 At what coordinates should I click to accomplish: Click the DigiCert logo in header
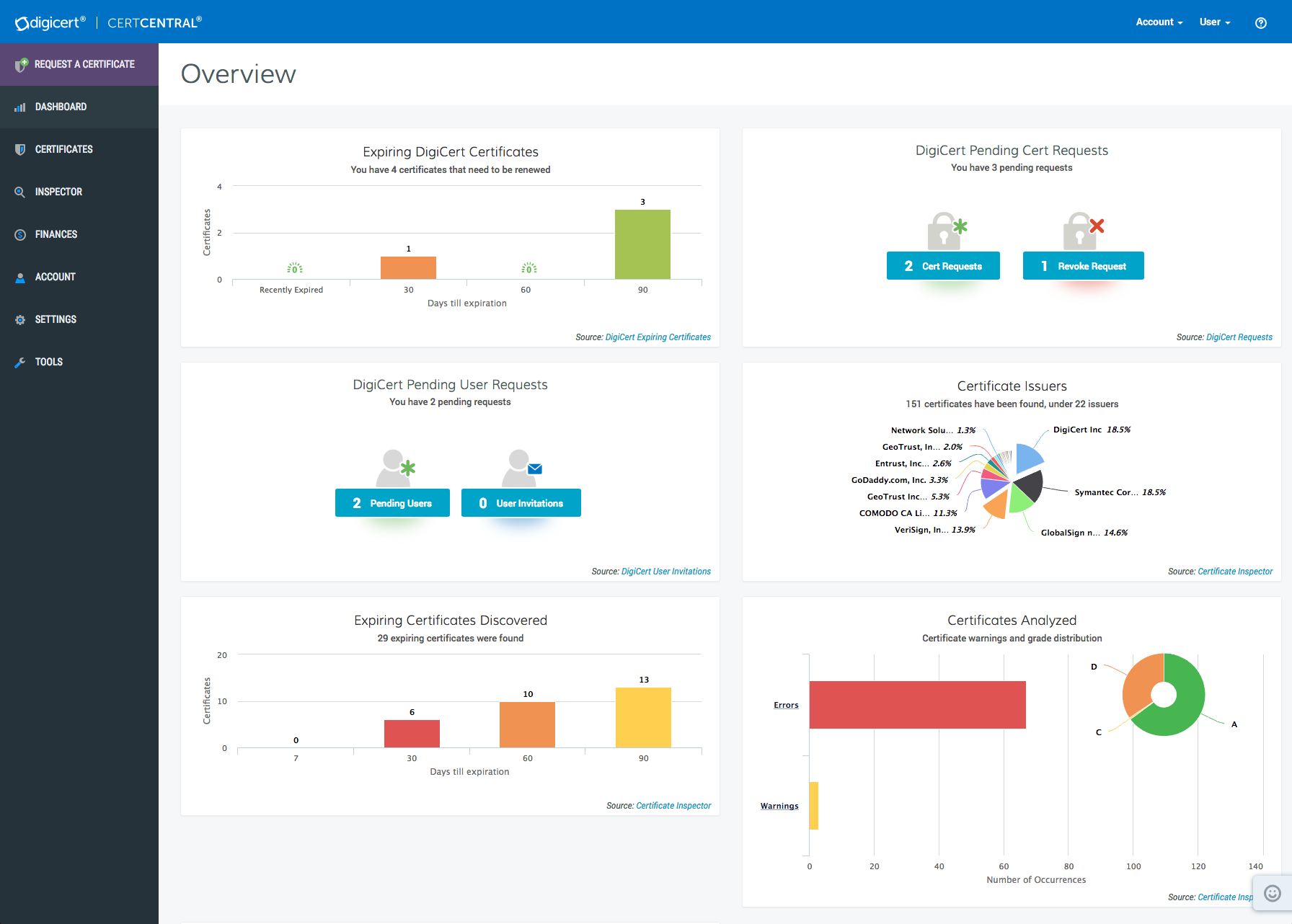50,22
